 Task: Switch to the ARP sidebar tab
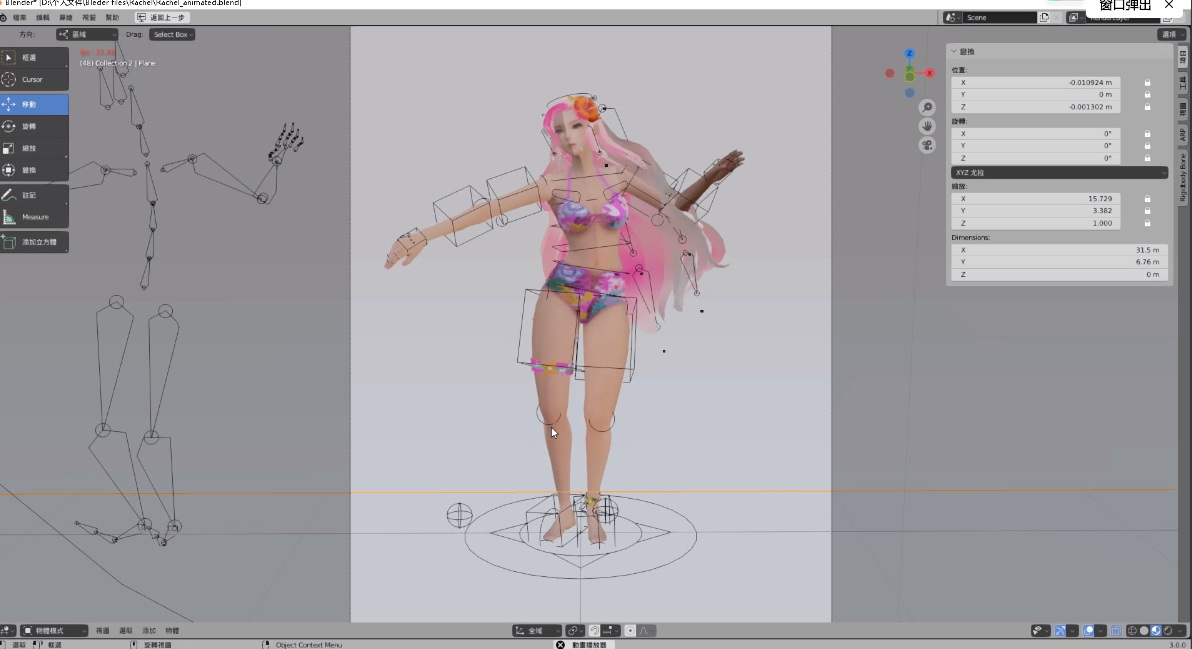(x=1182, y=134)
